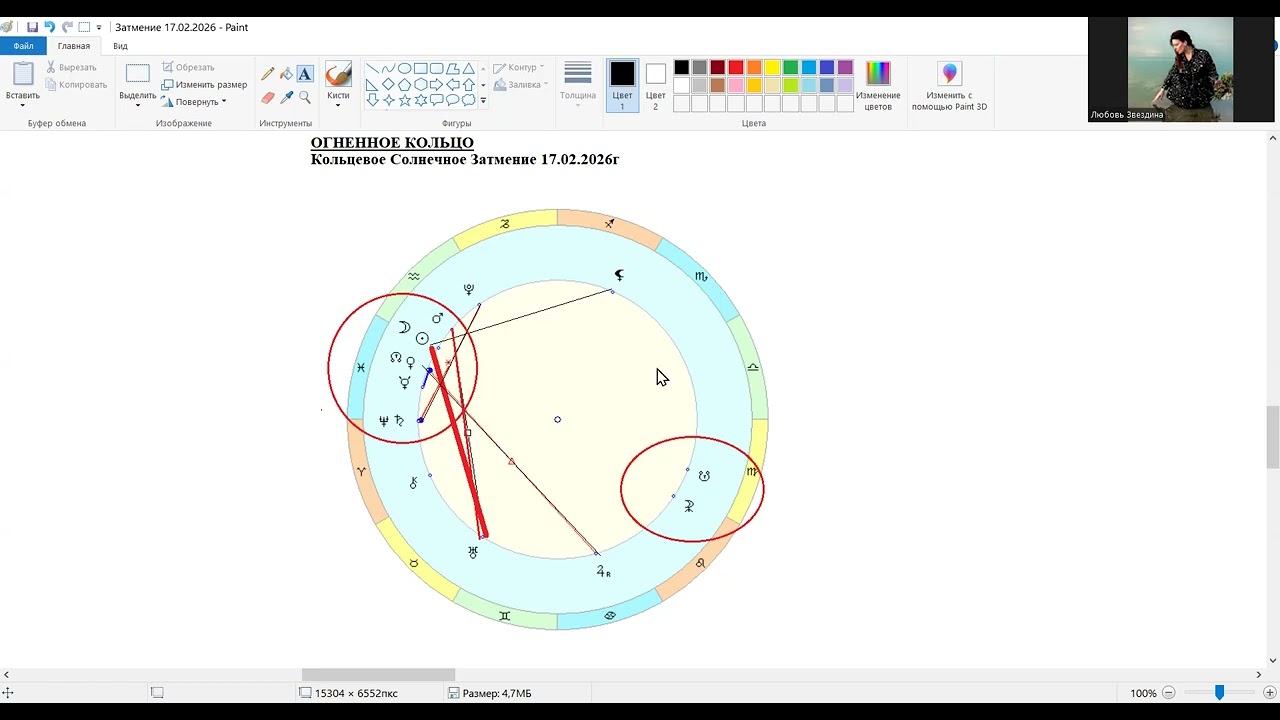Choose the five-point star shape
Screen dimensions: 1280x720
coord(404,100)
